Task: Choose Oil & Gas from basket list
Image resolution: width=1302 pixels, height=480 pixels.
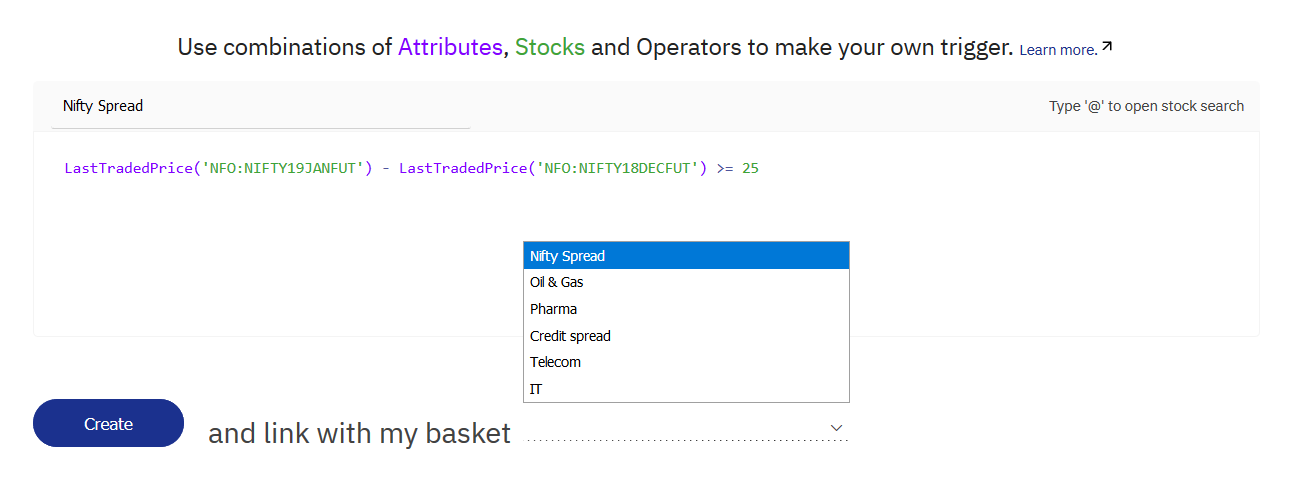Action: [x=686, y=282]
